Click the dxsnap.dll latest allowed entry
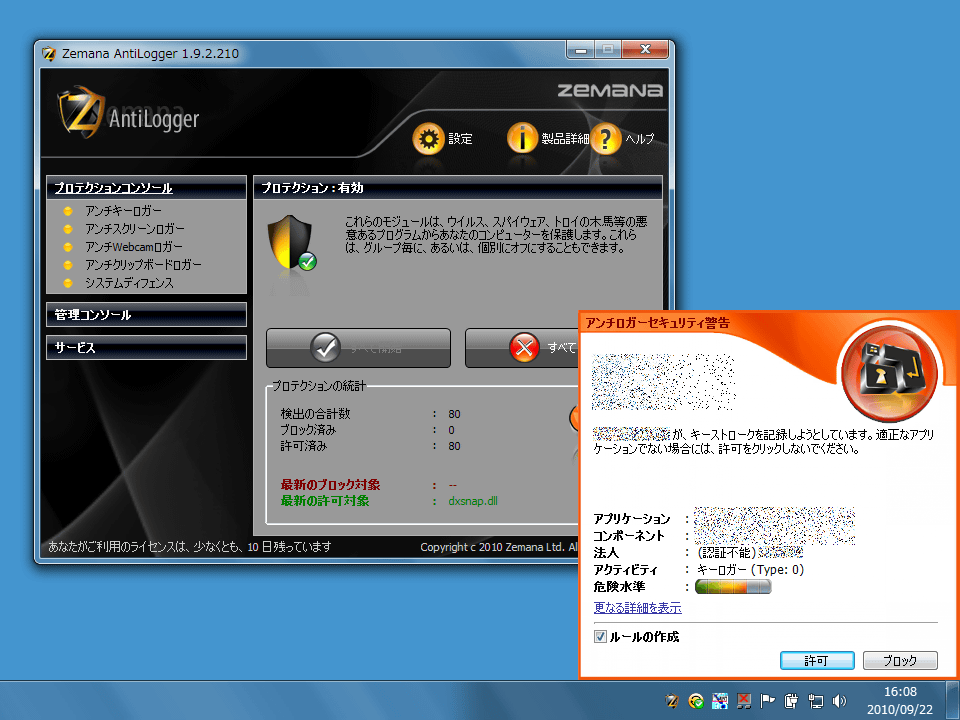 [473, 501]
